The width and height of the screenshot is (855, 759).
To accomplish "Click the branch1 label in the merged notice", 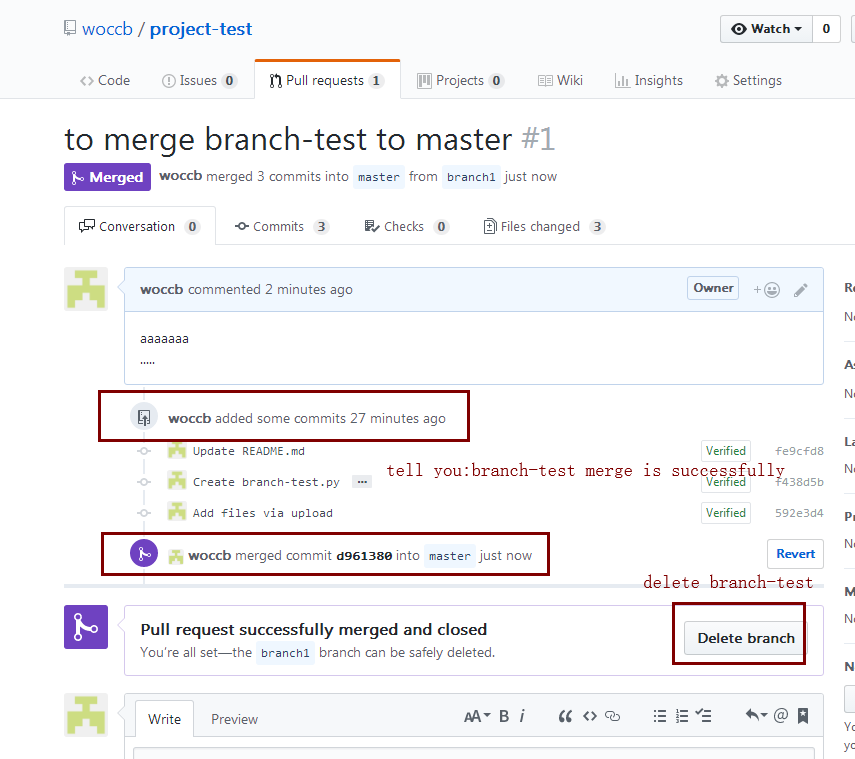I will point(285,653).
